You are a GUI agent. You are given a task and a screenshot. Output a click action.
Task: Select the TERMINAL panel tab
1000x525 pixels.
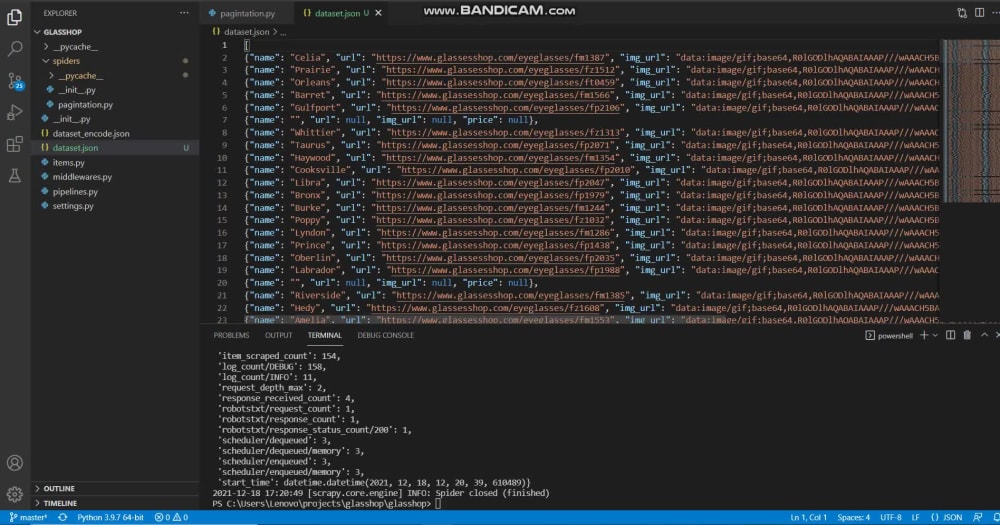[x=325, y=335]
